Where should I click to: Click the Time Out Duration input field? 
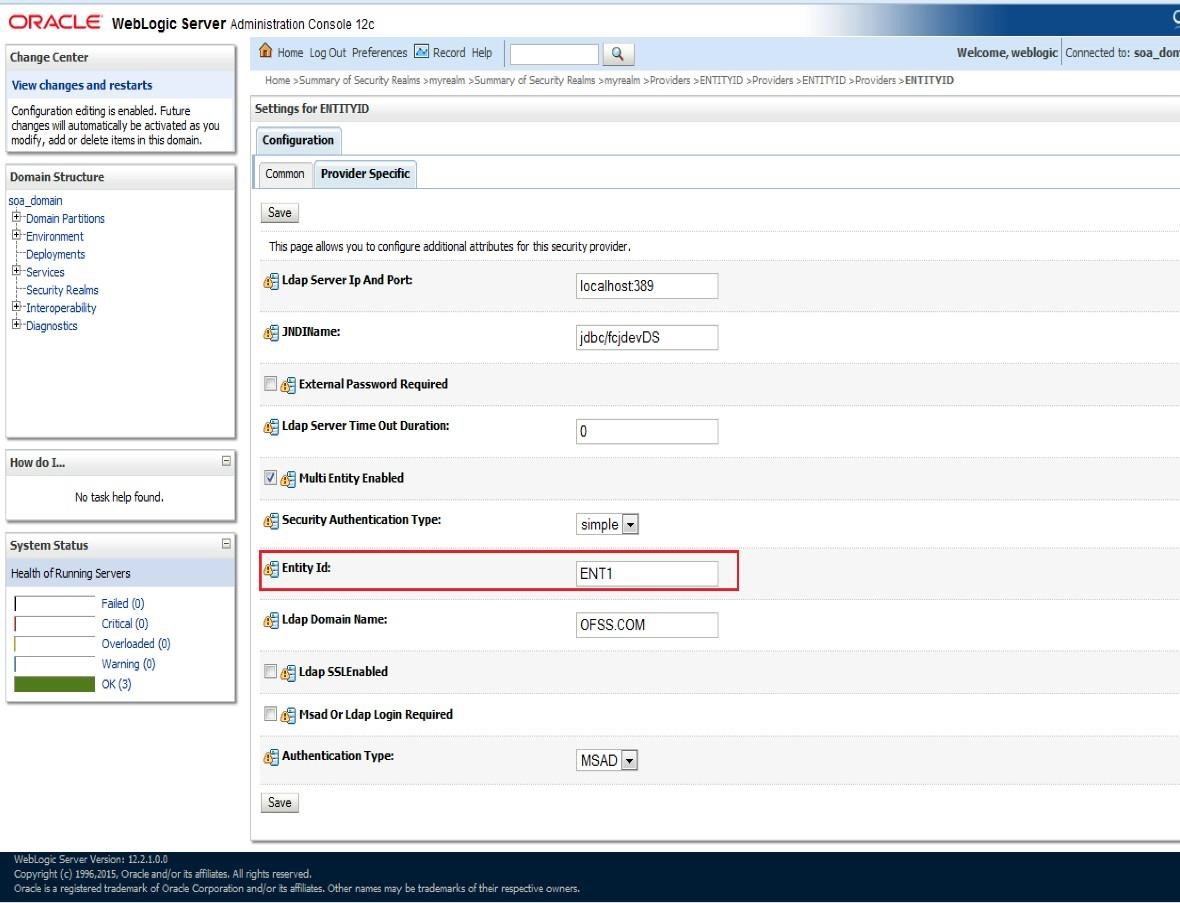(647, 431)
